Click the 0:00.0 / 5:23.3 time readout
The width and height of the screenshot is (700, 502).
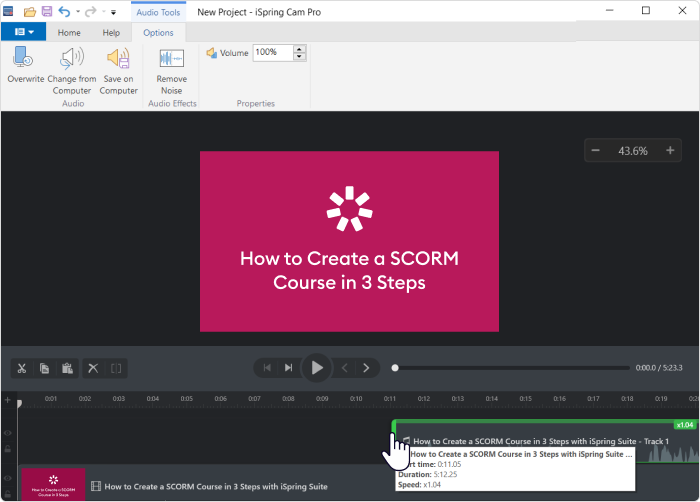[x=659, y=368]
